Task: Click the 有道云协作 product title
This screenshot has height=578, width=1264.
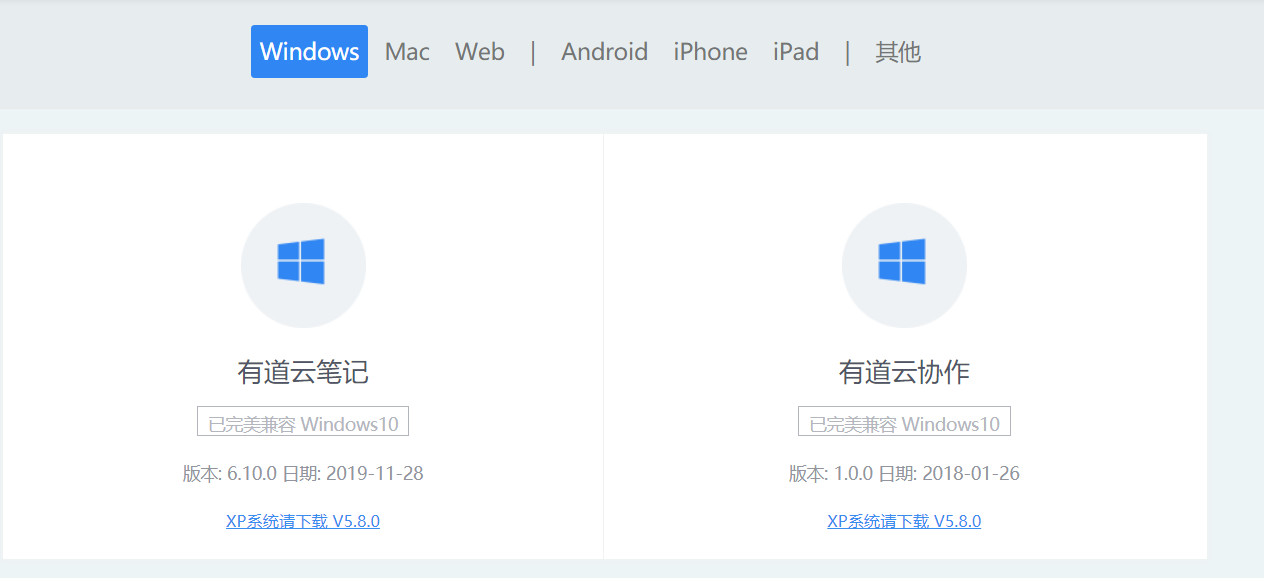Action: [x=904, y=373]
